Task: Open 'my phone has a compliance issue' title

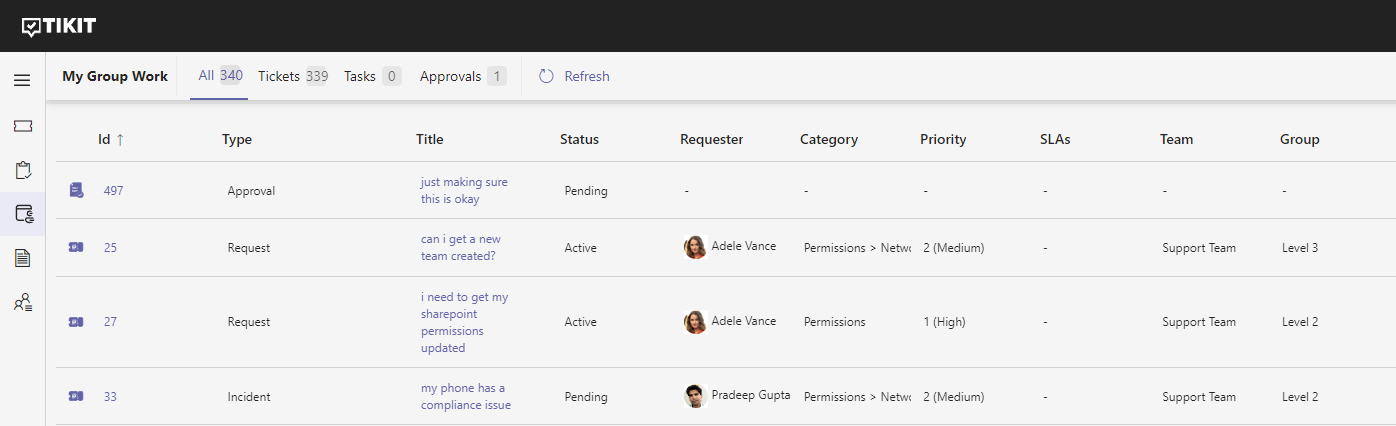Action: coord(466,397)
